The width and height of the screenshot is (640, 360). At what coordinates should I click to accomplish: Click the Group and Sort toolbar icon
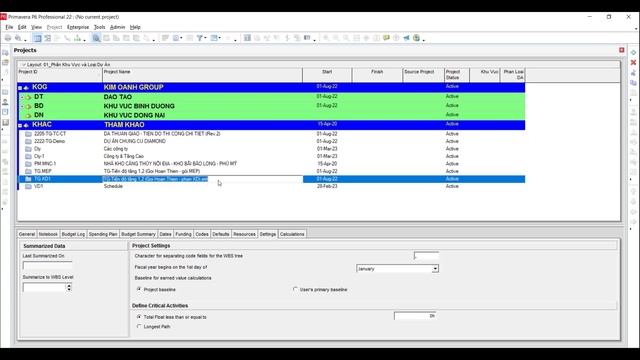(215, 38)
